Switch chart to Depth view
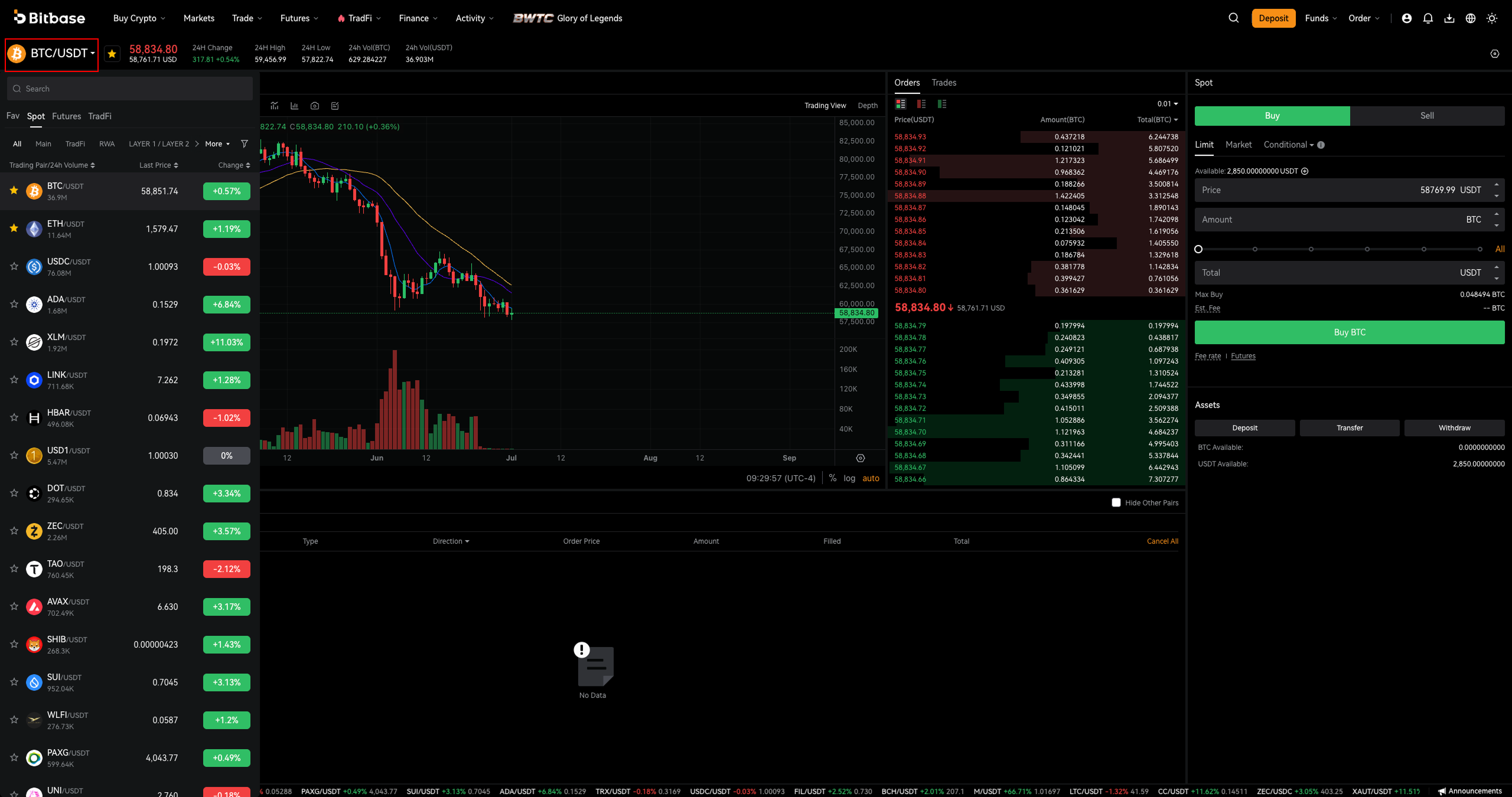Image resolution: width=1512 pixels, height=797 pixels. 868,106
